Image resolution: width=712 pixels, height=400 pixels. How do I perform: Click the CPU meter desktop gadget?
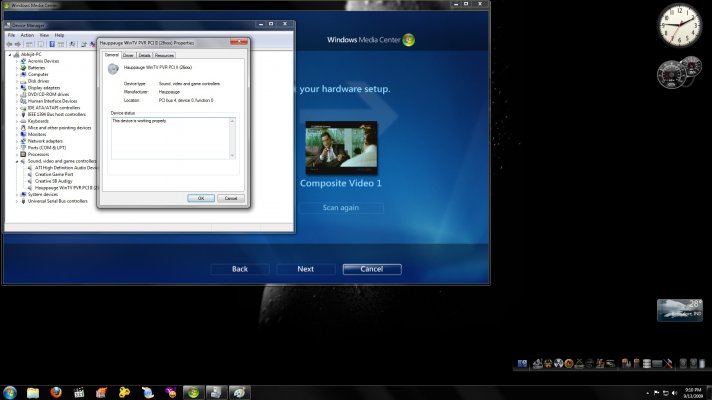[x=679, y=72]
